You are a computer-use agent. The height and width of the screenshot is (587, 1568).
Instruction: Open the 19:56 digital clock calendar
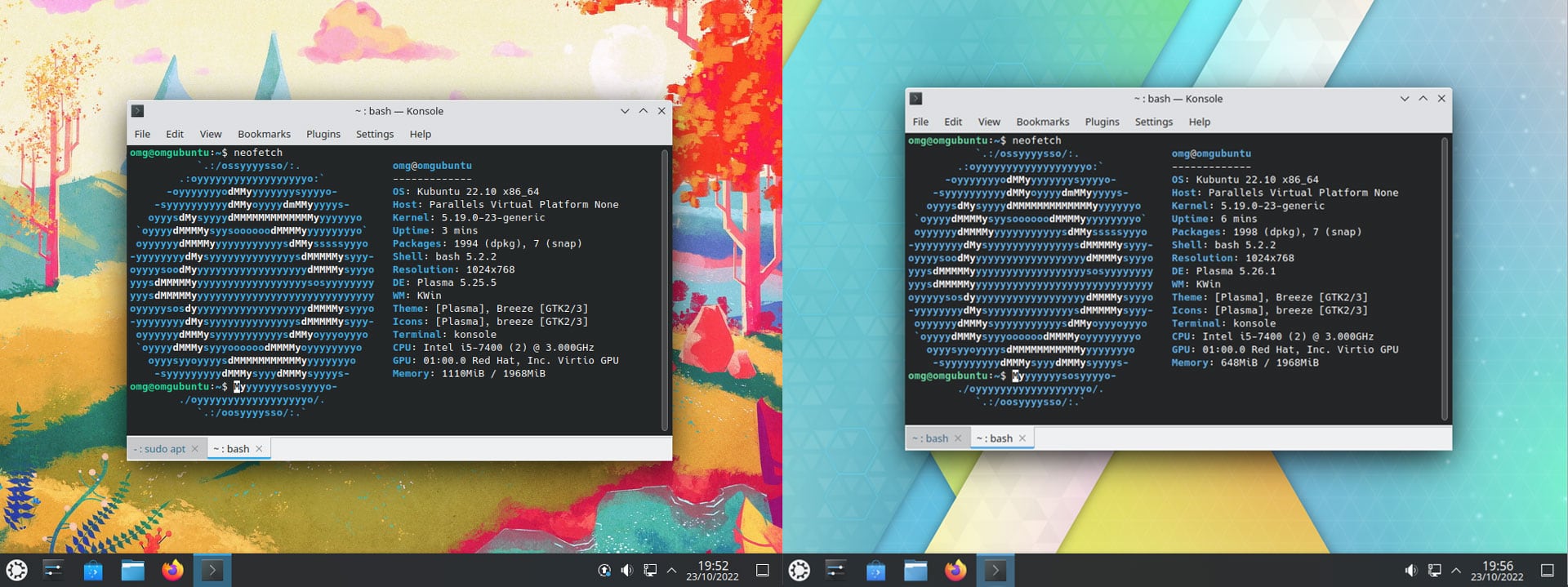[1497, 571]
